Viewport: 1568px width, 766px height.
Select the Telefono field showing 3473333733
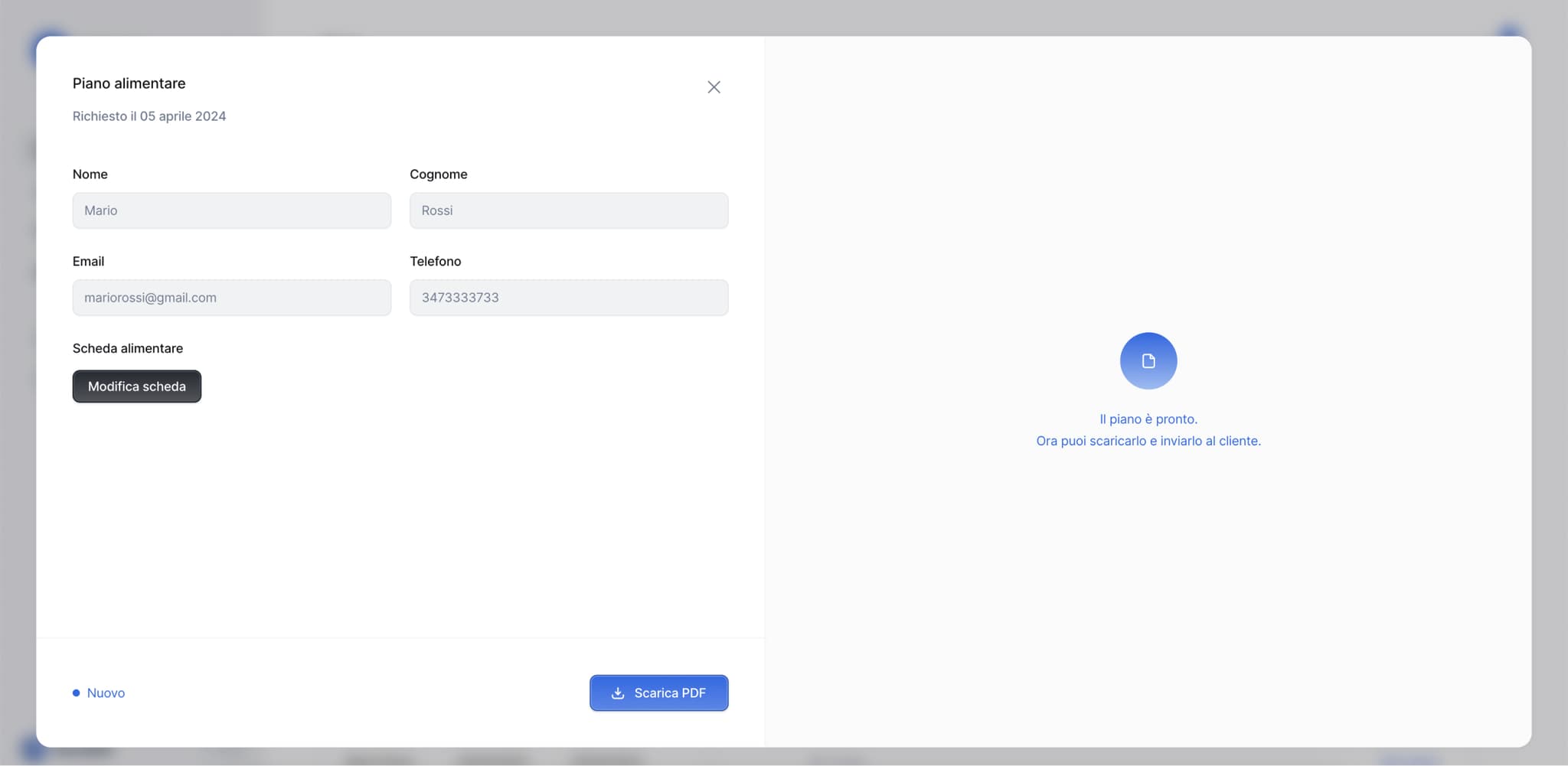tap(568, 298)
